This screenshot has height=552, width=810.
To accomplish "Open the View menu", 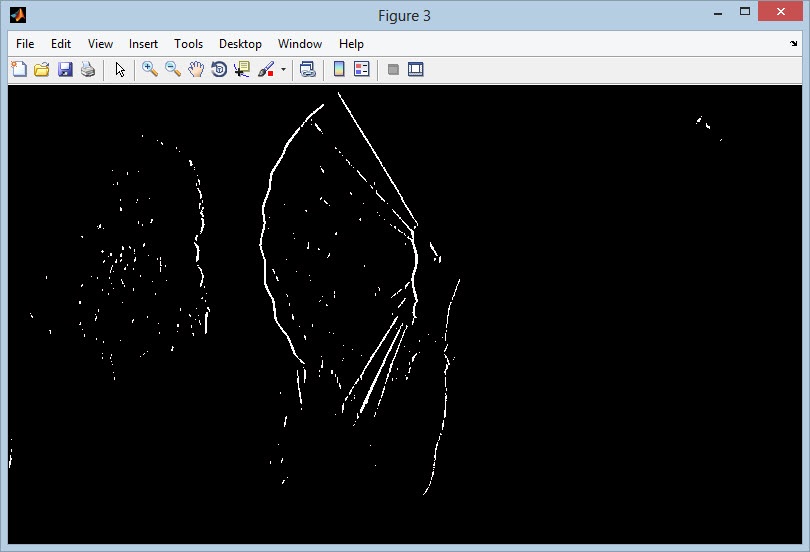I will click(x=100, y=44).
